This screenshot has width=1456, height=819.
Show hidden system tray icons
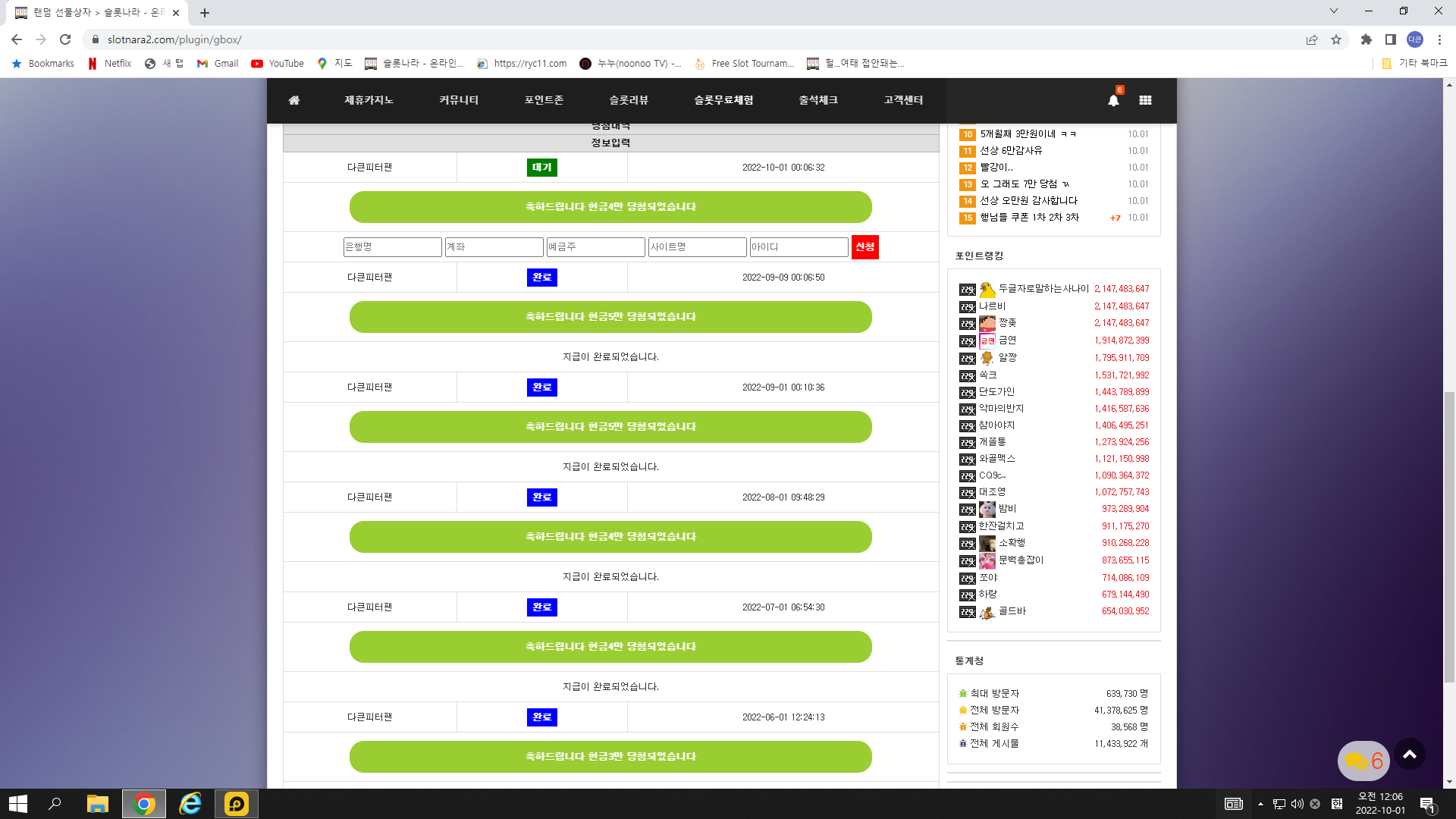pyautogui.click(x=1260, y=804)
